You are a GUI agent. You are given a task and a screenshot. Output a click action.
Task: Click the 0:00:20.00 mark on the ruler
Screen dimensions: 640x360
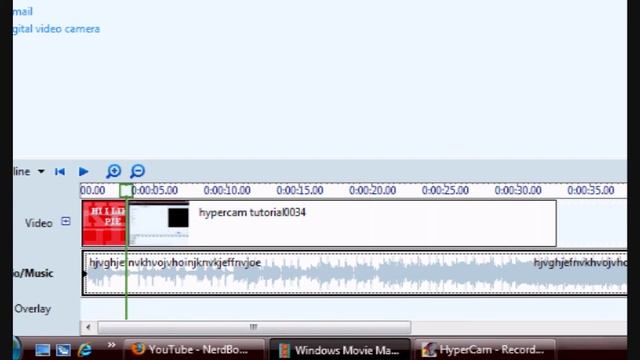click(372, 190)
